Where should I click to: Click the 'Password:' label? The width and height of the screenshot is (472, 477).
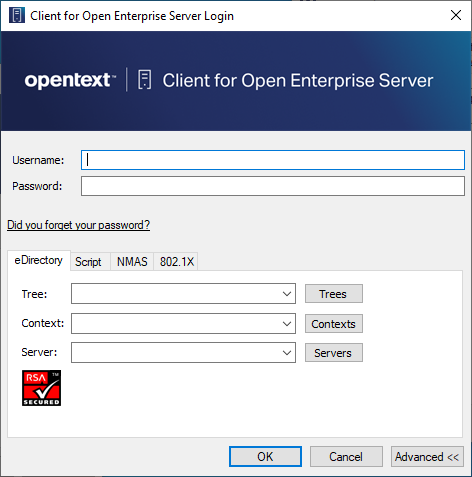click(37, 186)
